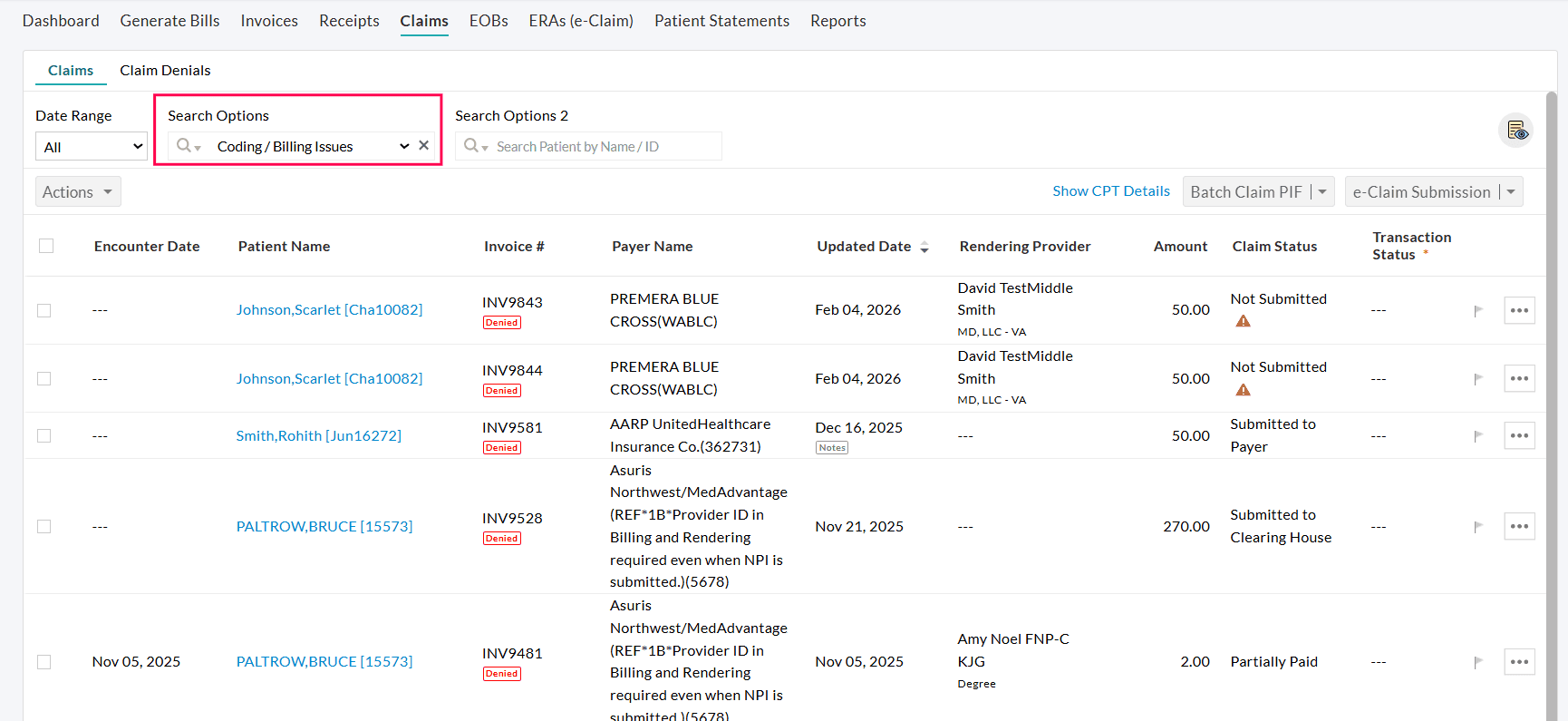Open Notes tag under Dec 16, 2025
The width and height of the screenshot is (1568, 721).
click(832, 448)
